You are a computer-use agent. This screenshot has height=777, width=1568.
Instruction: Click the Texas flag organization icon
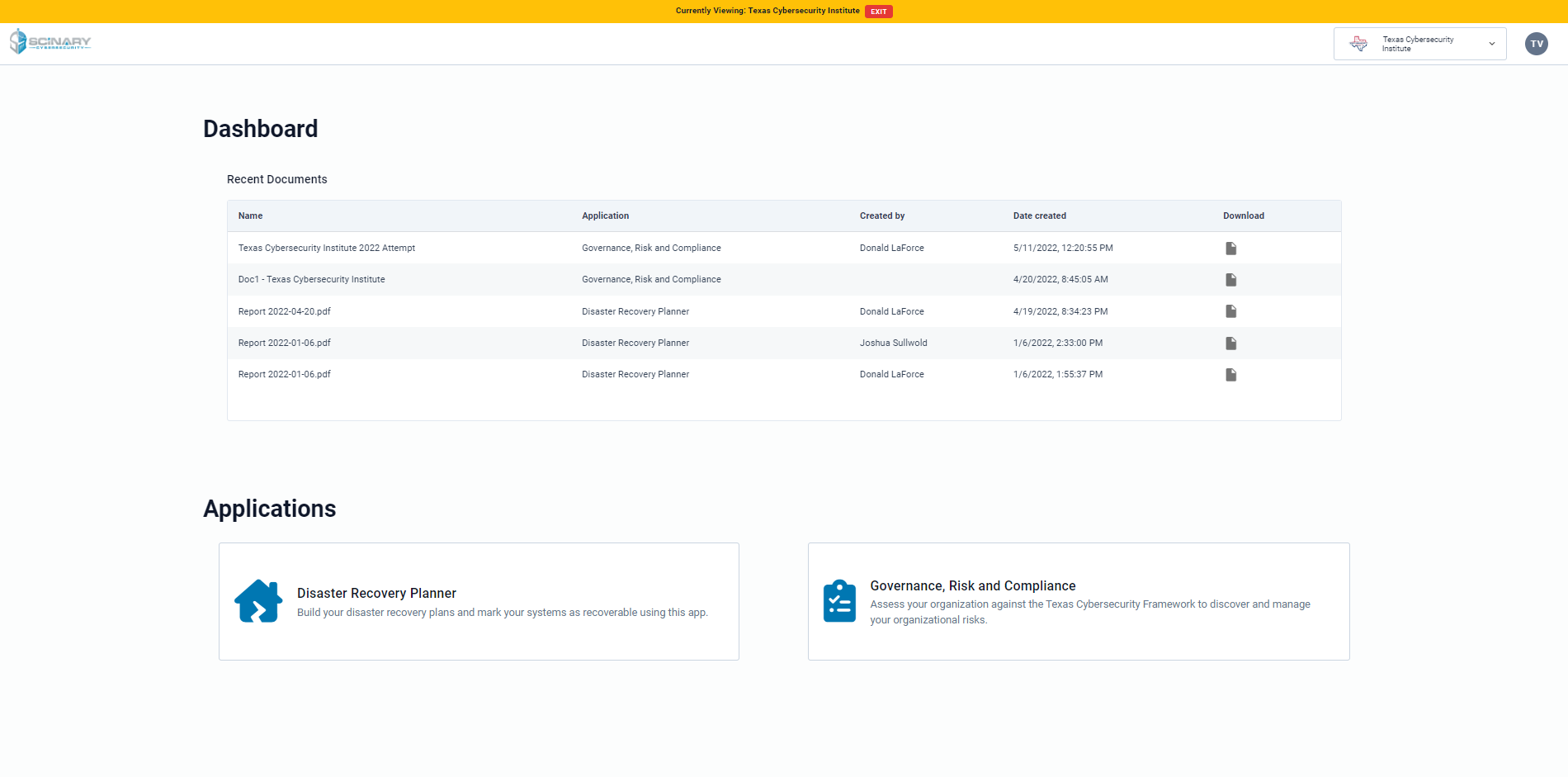[x=1358, y=44]
